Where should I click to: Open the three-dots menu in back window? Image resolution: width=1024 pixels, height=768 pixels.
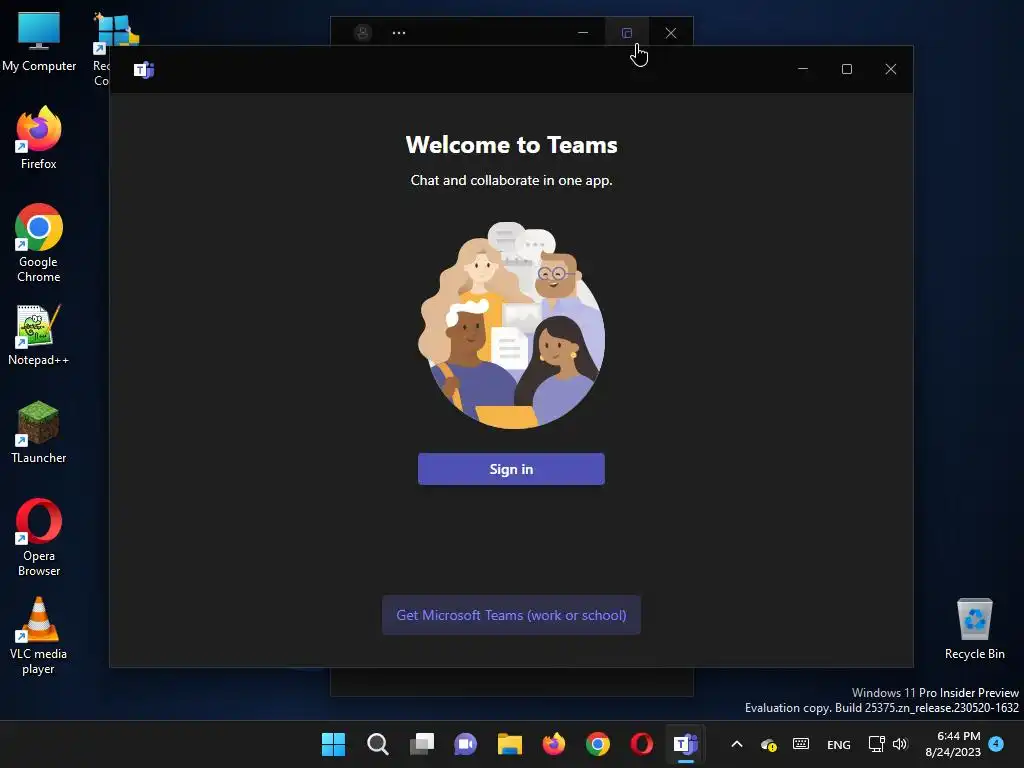pos(399,33)
